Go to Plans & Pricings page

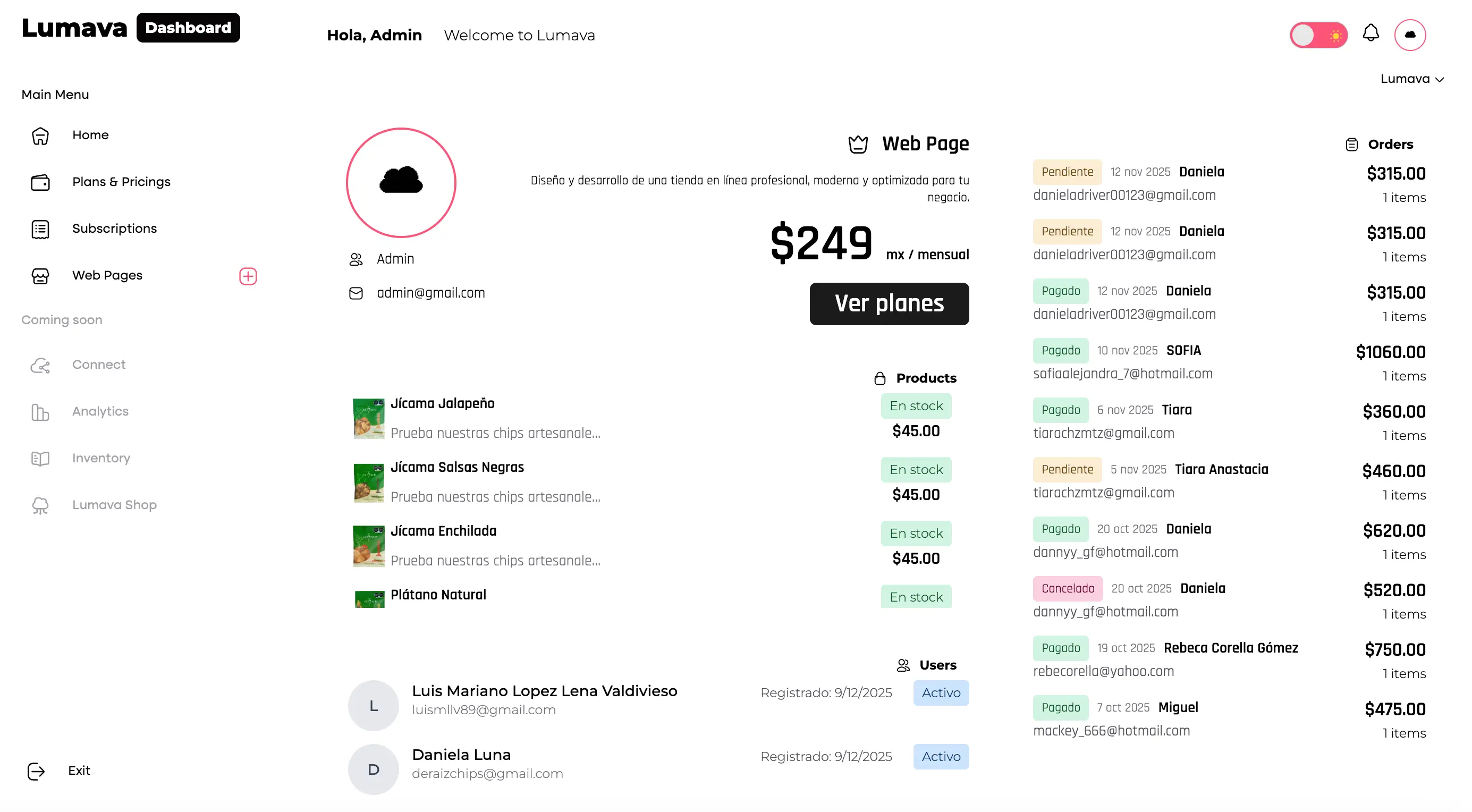[121, 182]
